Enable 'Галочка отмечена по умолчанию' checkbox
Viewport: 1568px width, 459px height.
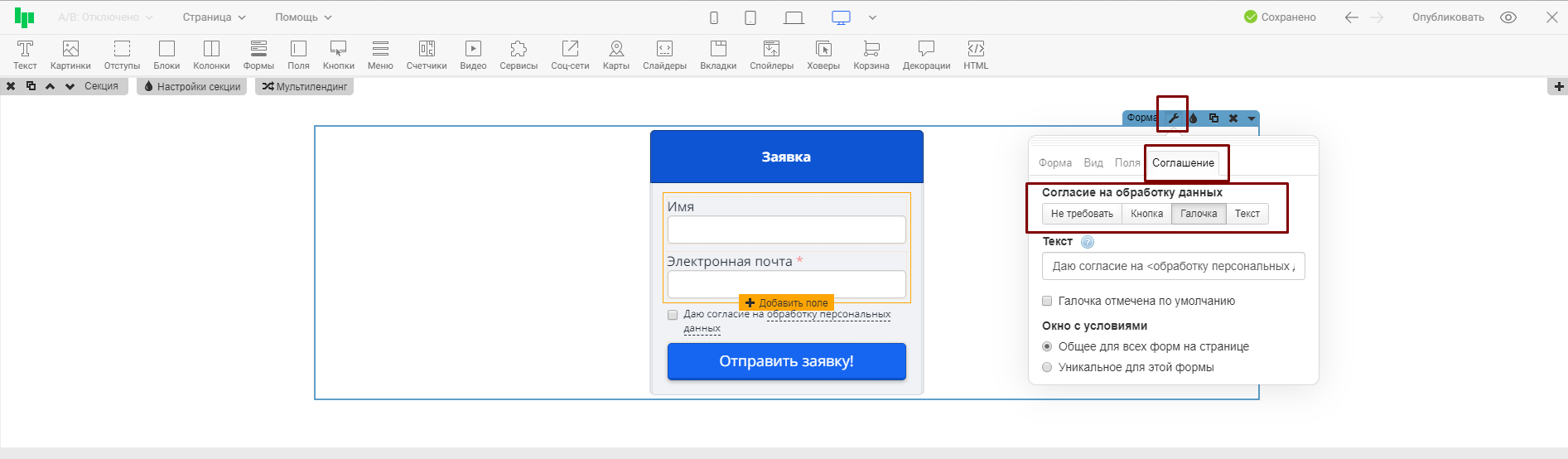tap(1047, 301)
